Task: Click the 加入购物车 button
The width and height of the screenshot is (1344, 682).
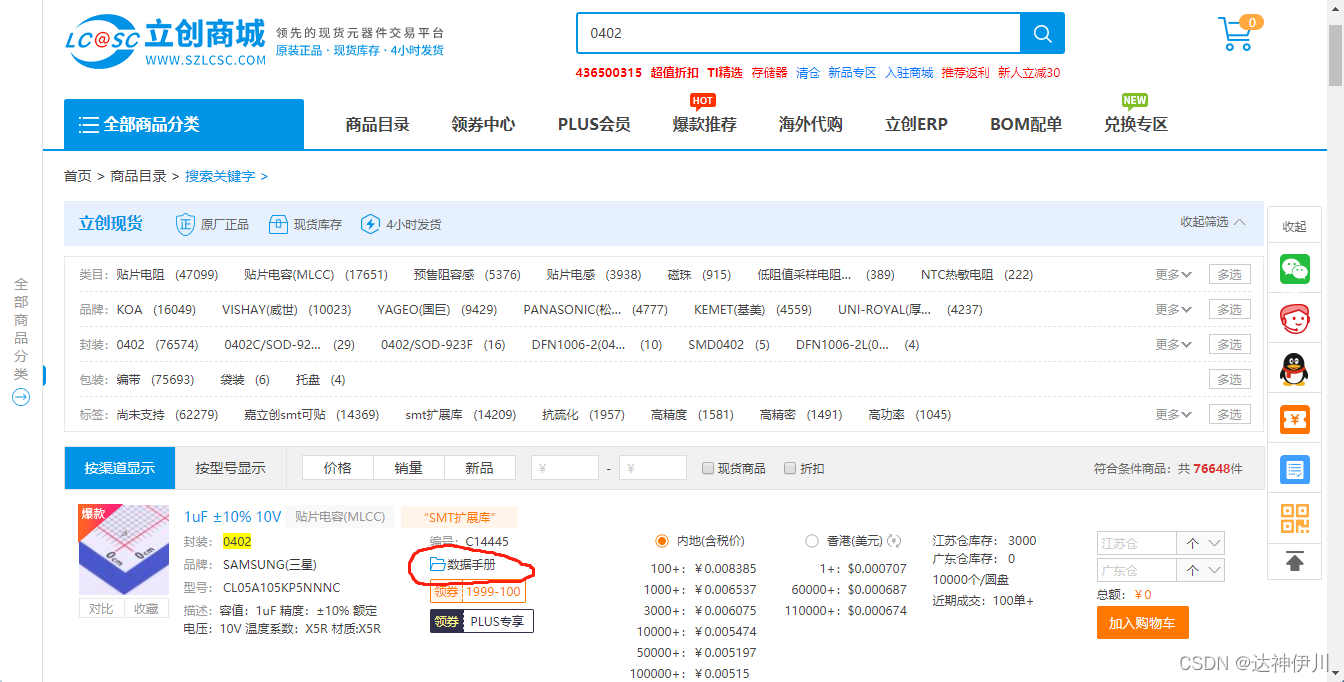Action: (x=1142, y=623)
